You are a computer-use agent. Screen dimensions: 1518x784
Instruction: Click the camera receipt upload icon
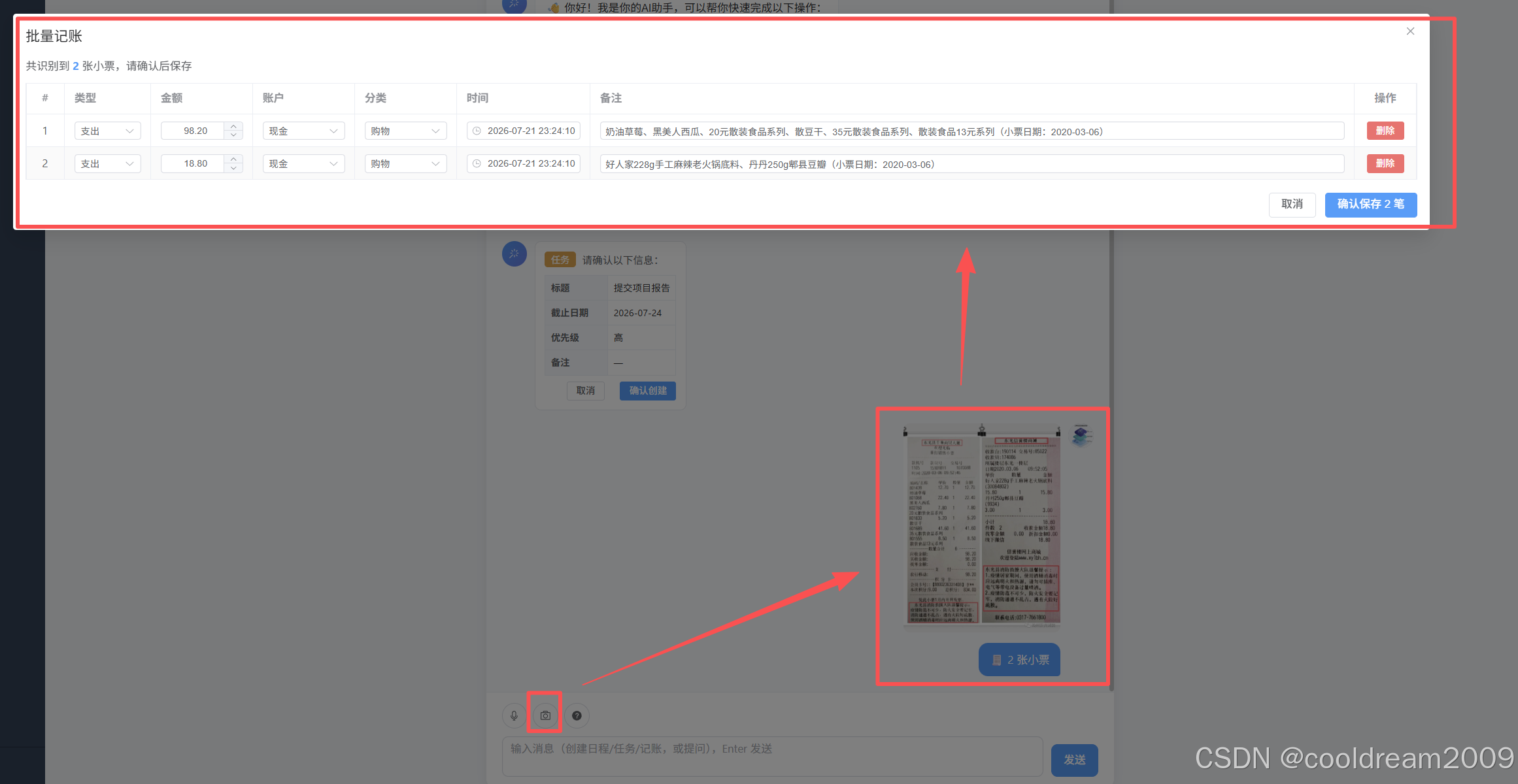545,715
